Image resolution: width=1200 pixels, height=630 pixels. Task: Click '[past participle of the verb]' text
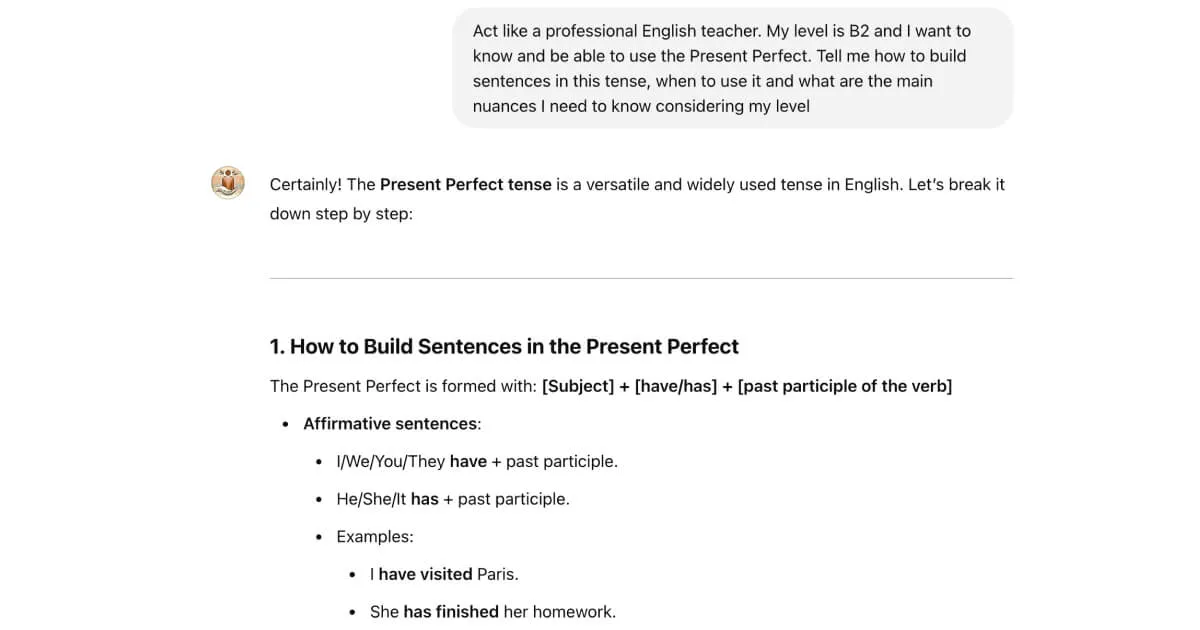(x=845, y=387)
